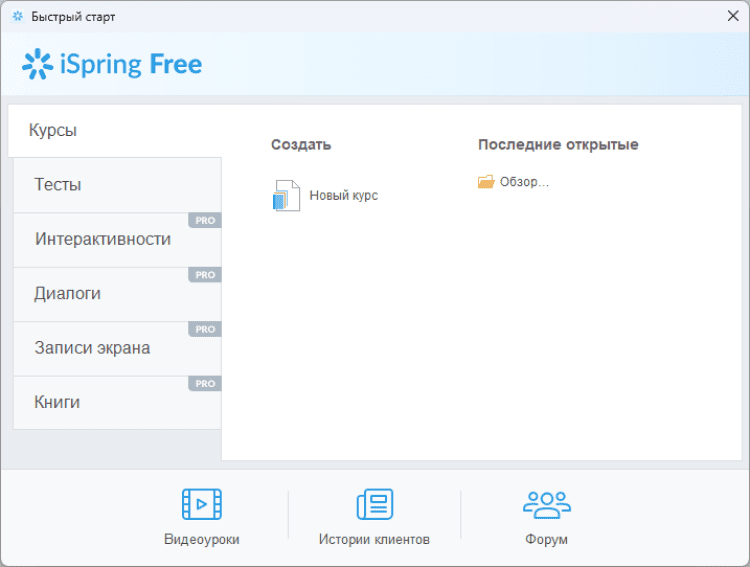This screenshot has height=567, width=750.
Task: Click the PRO badge on Диалоги
Action: pyautogui.click(x=205, y=275)
